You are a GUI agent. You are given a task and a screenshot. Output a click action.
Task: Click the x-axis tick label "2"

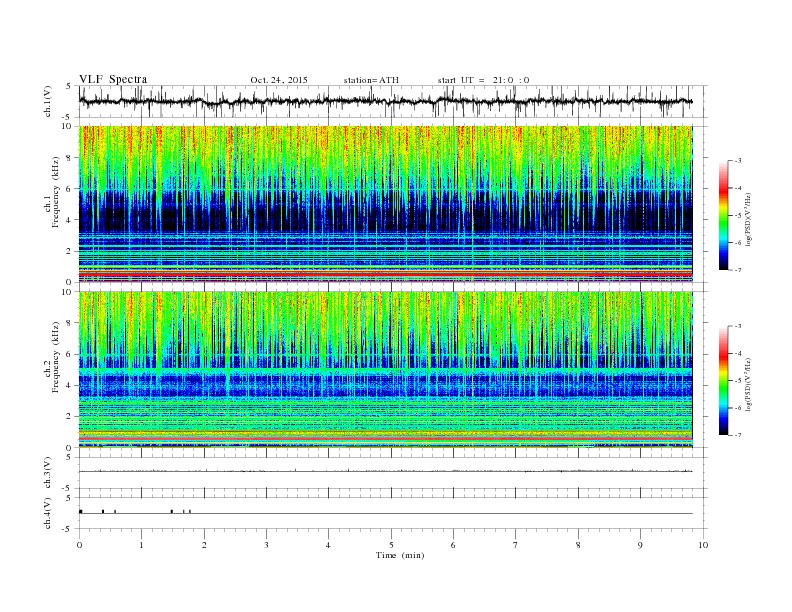(204, 545)
